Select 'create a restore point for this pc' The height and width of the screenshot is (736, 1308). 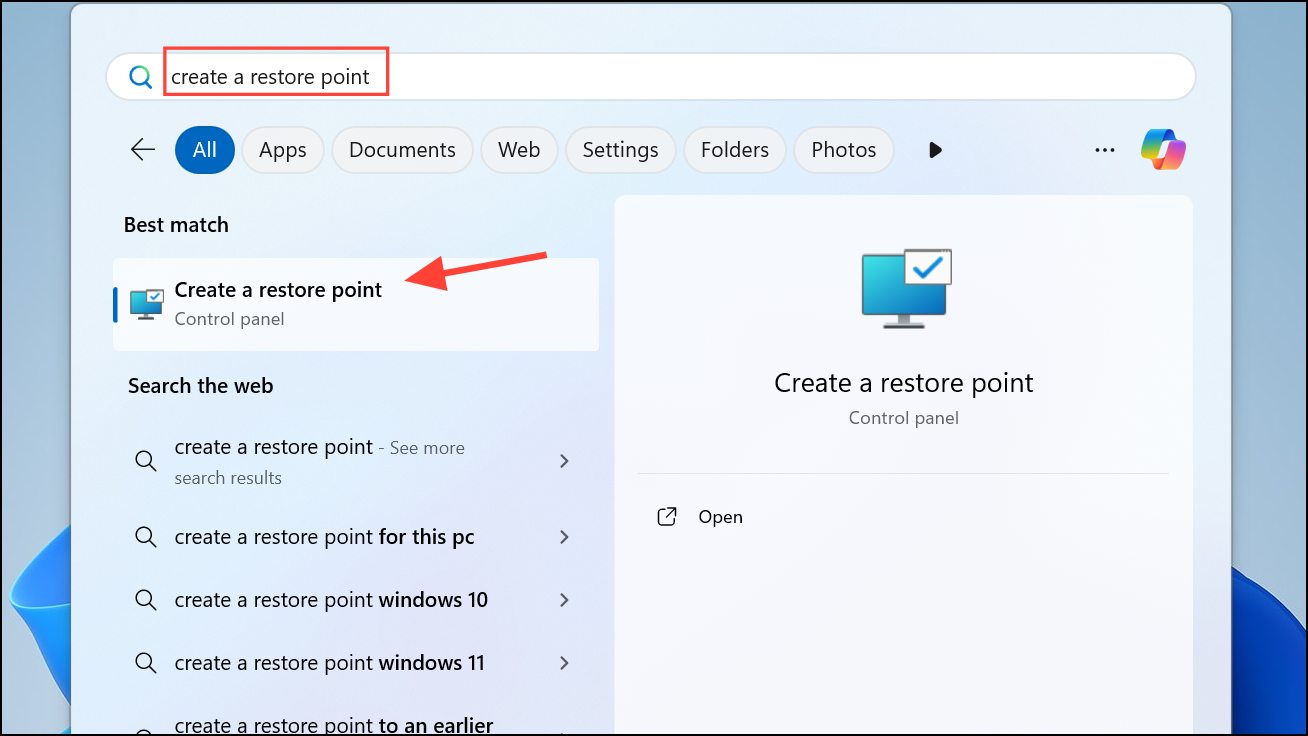pos(355,537)
